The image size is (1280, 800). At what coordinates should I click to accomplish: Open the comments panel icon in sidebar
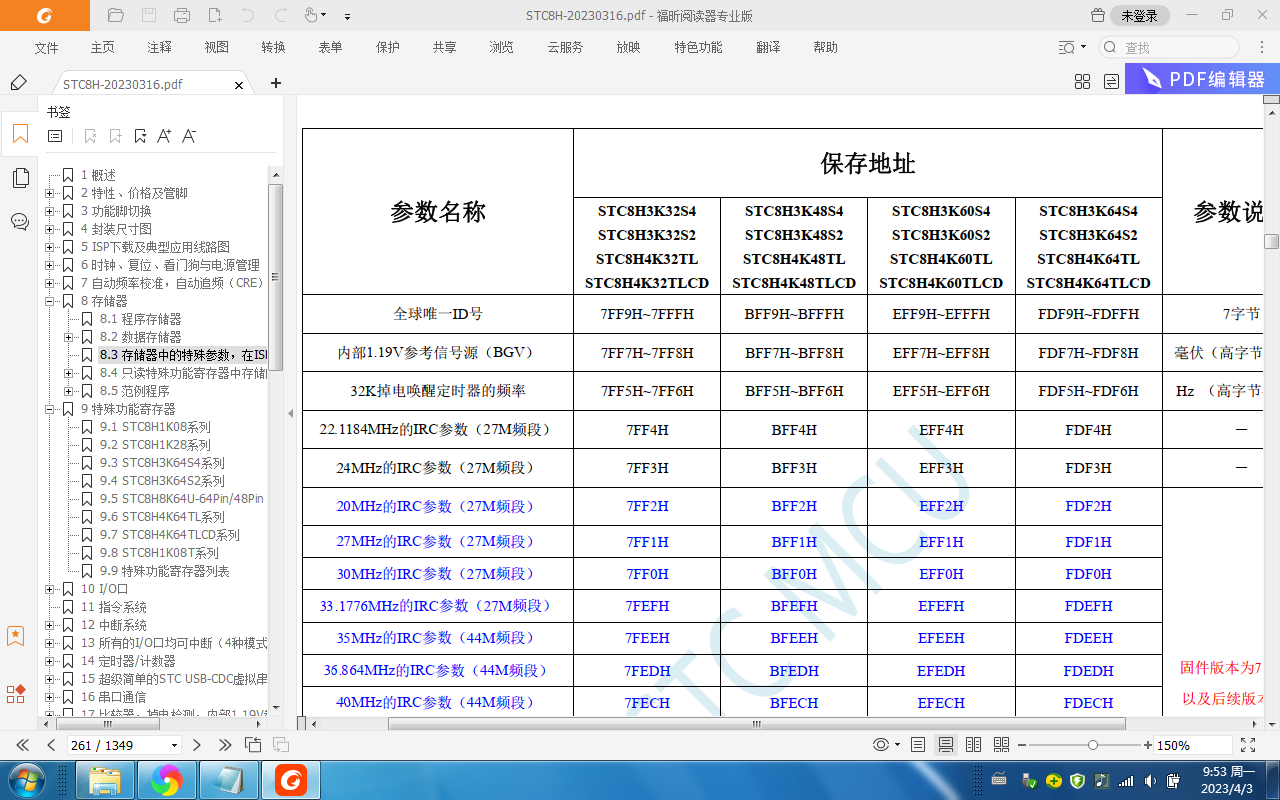click(x=19, y=222)
